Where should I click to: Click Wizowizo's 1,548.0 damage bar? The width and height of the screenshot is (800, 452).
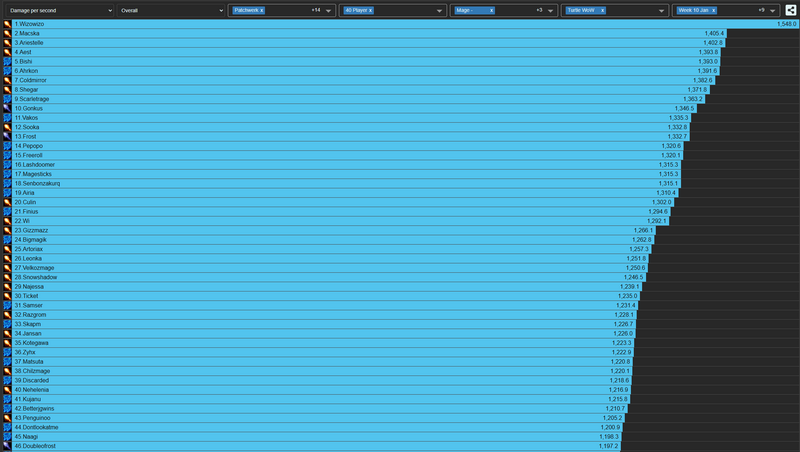400,23
